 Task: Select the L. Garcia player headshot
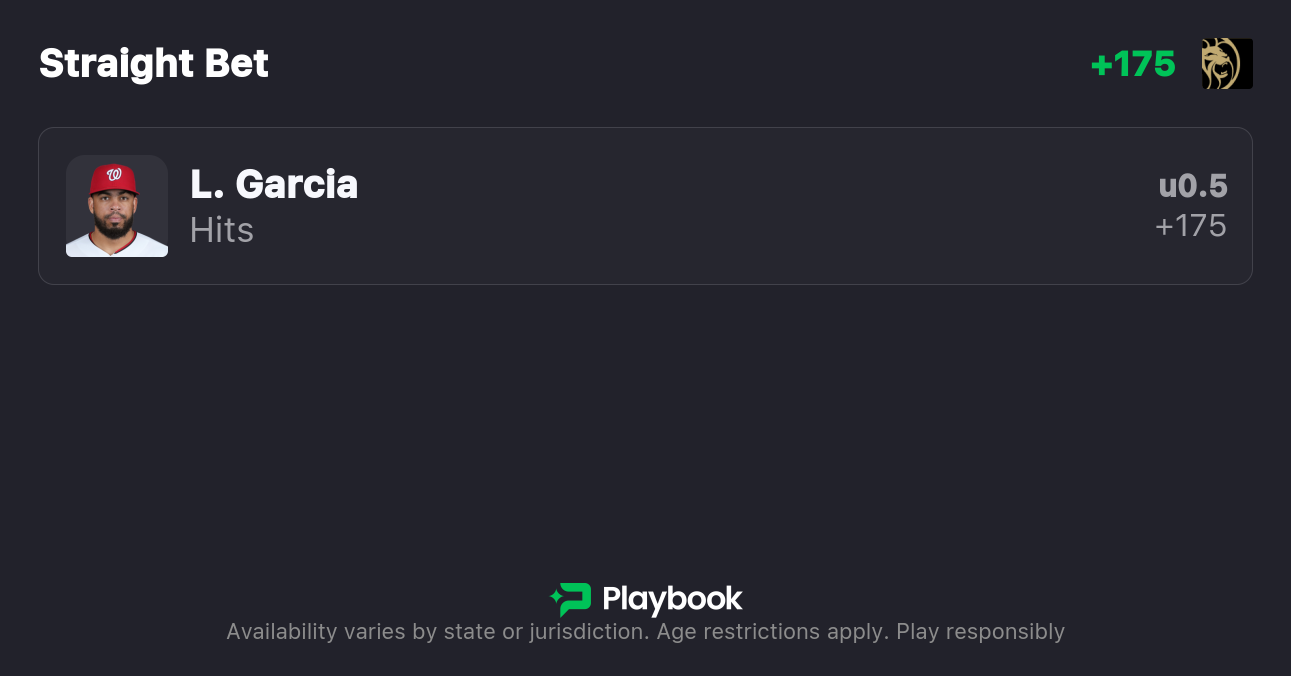click(117, 206)
